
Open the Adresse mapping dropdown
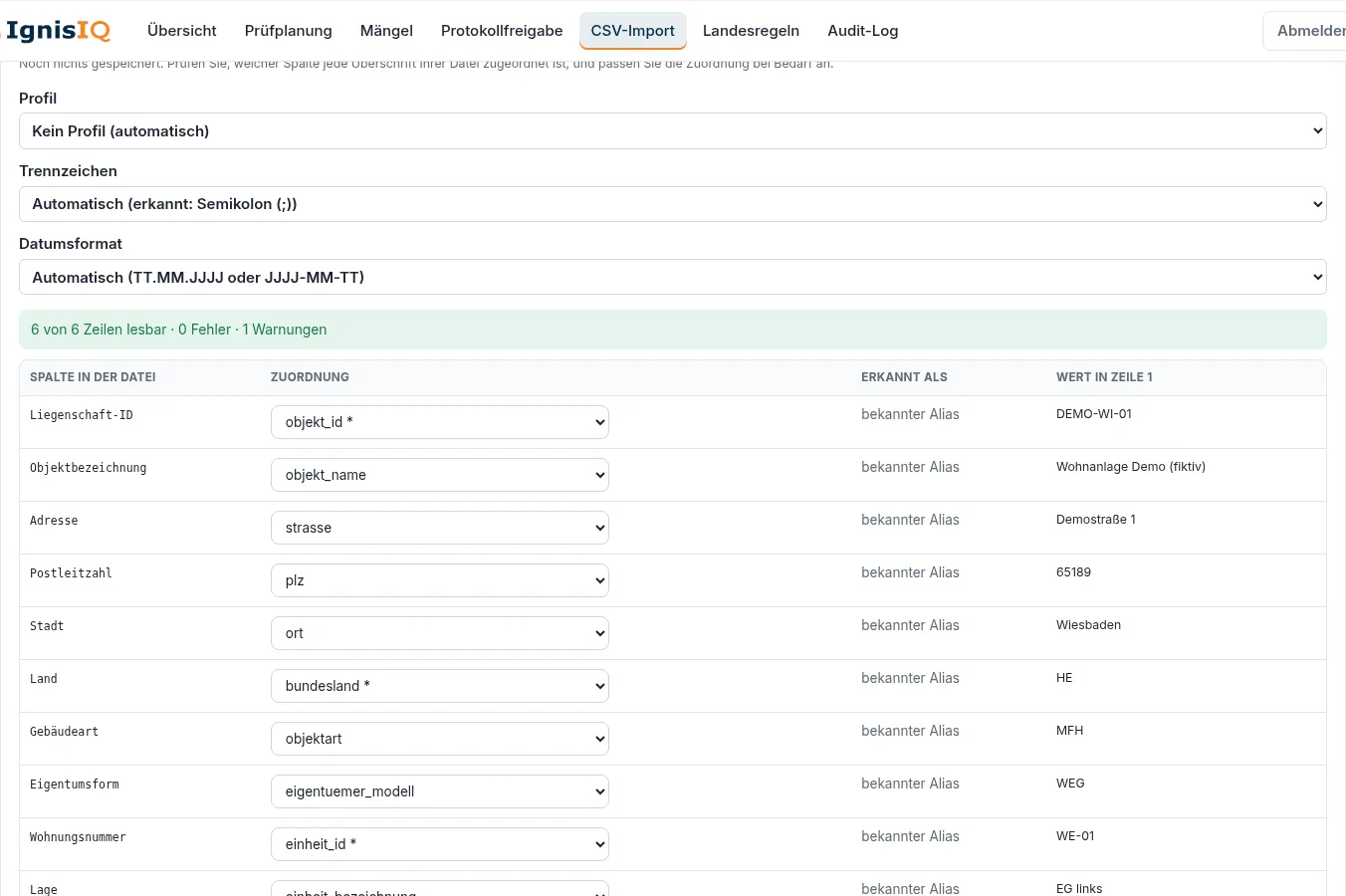(x=440, y=528)
